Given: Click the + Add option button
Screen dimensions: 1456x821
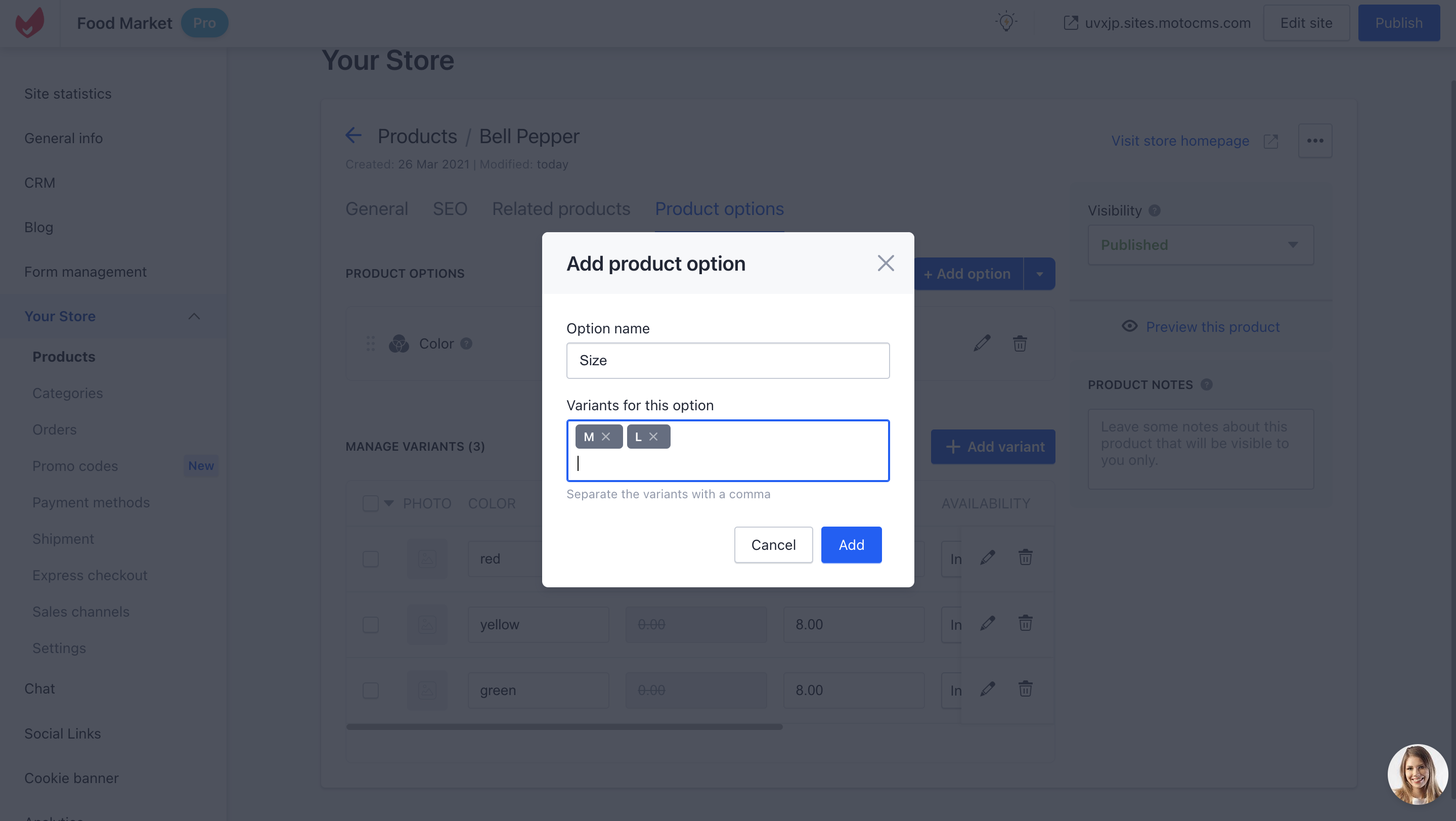Looking at the screenshot, I should coord(967,274).
